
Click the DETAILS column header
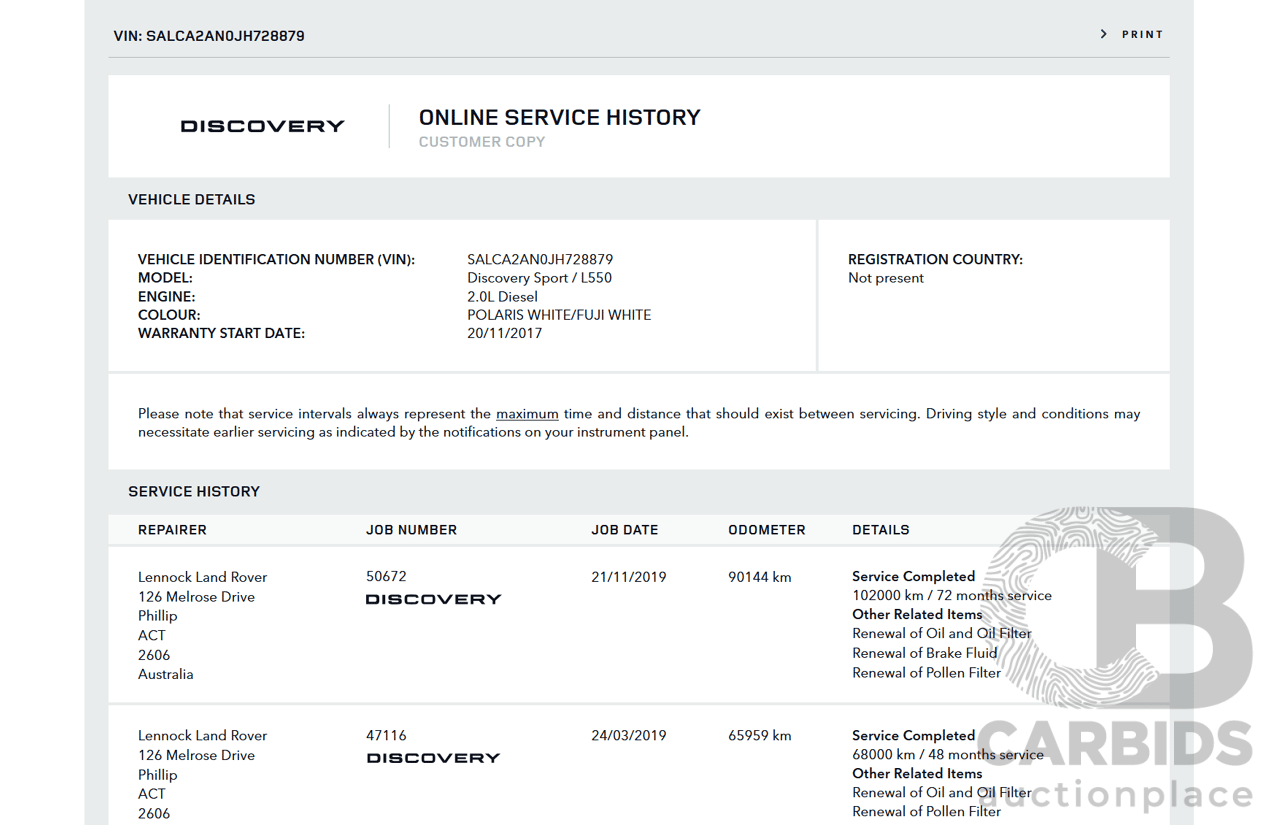click(880, 530)
